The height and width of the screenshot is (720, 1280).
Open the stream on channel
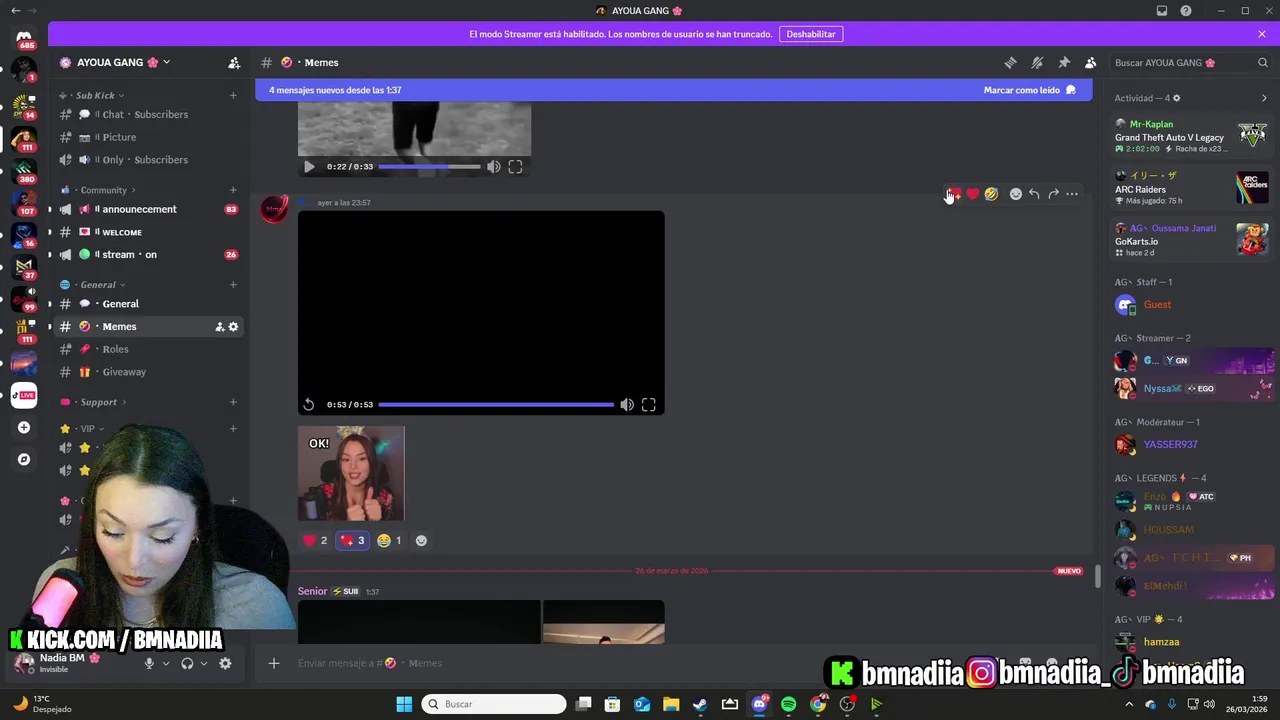pos(148,254)
